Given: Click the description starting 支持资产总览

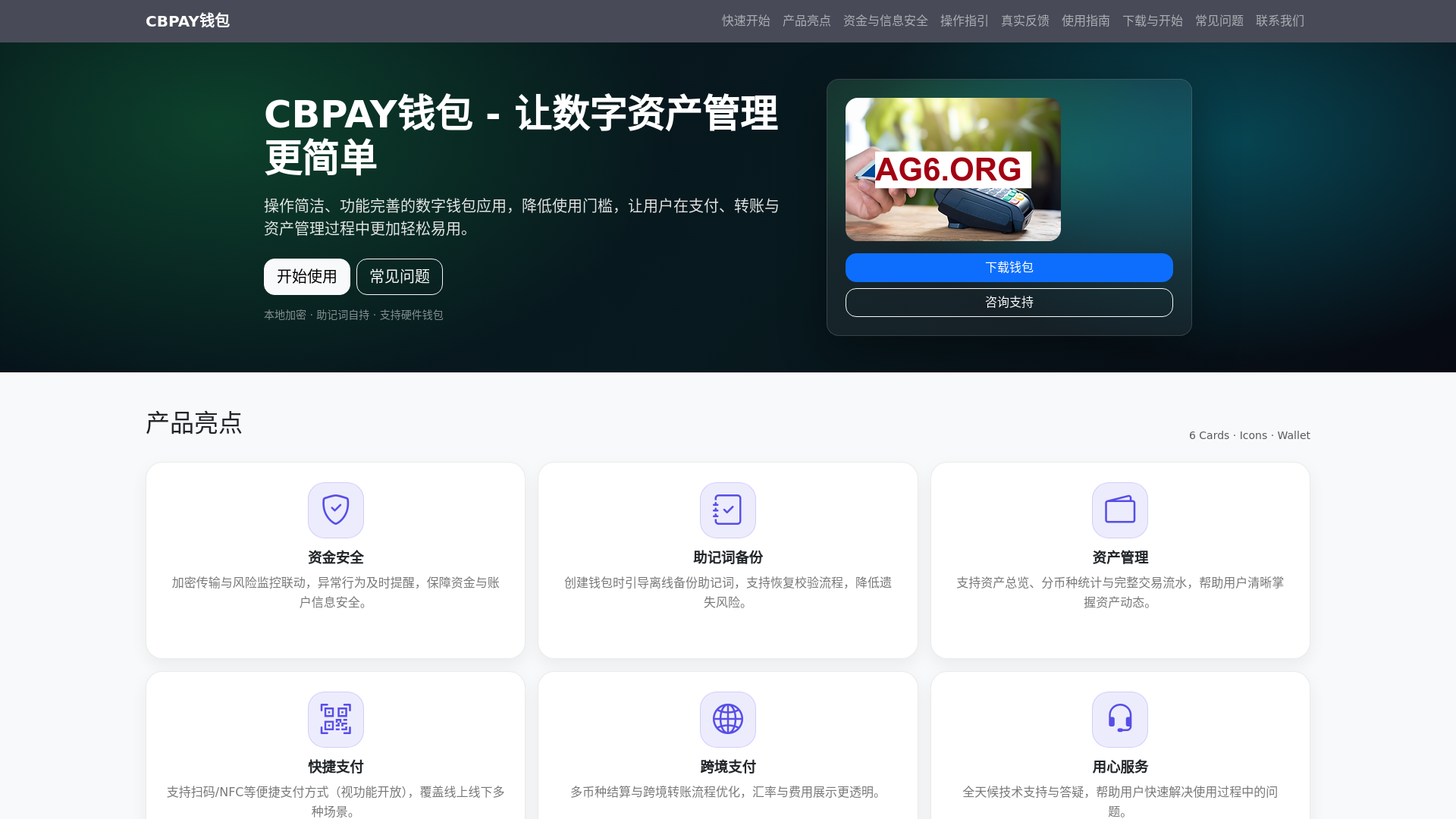Looking at the screenshot, I should (x=1120, y=592).
